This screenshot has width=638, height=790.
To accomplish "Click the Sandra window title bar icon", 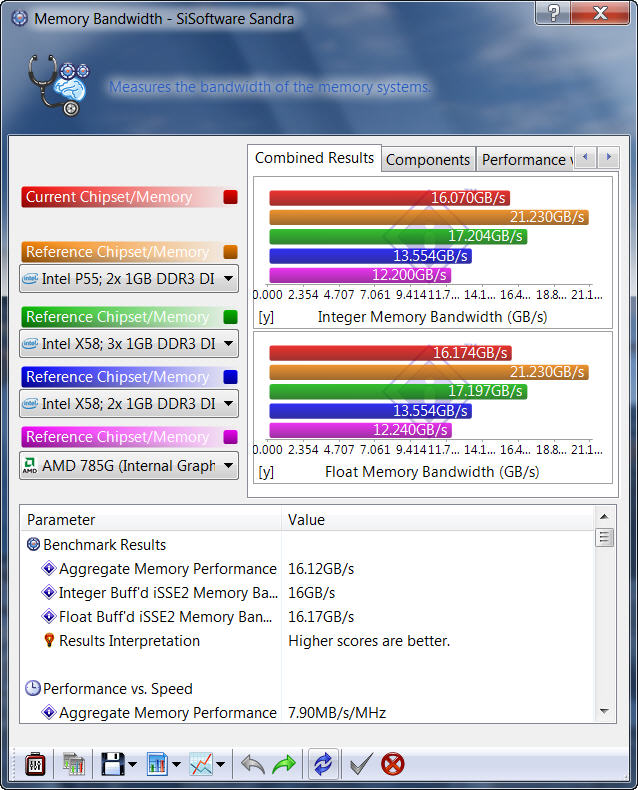I will pos(20,19).
